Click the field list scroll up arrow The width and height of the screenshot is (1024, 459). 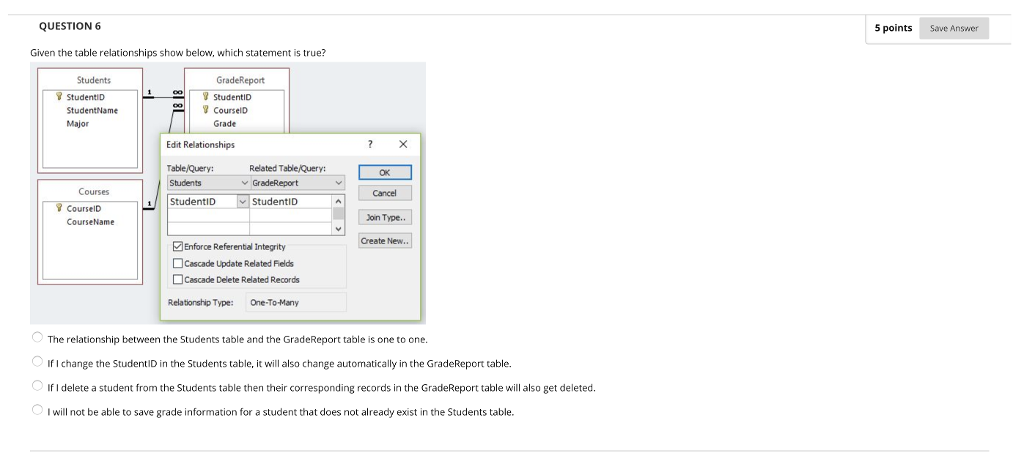tap(338, 201)
